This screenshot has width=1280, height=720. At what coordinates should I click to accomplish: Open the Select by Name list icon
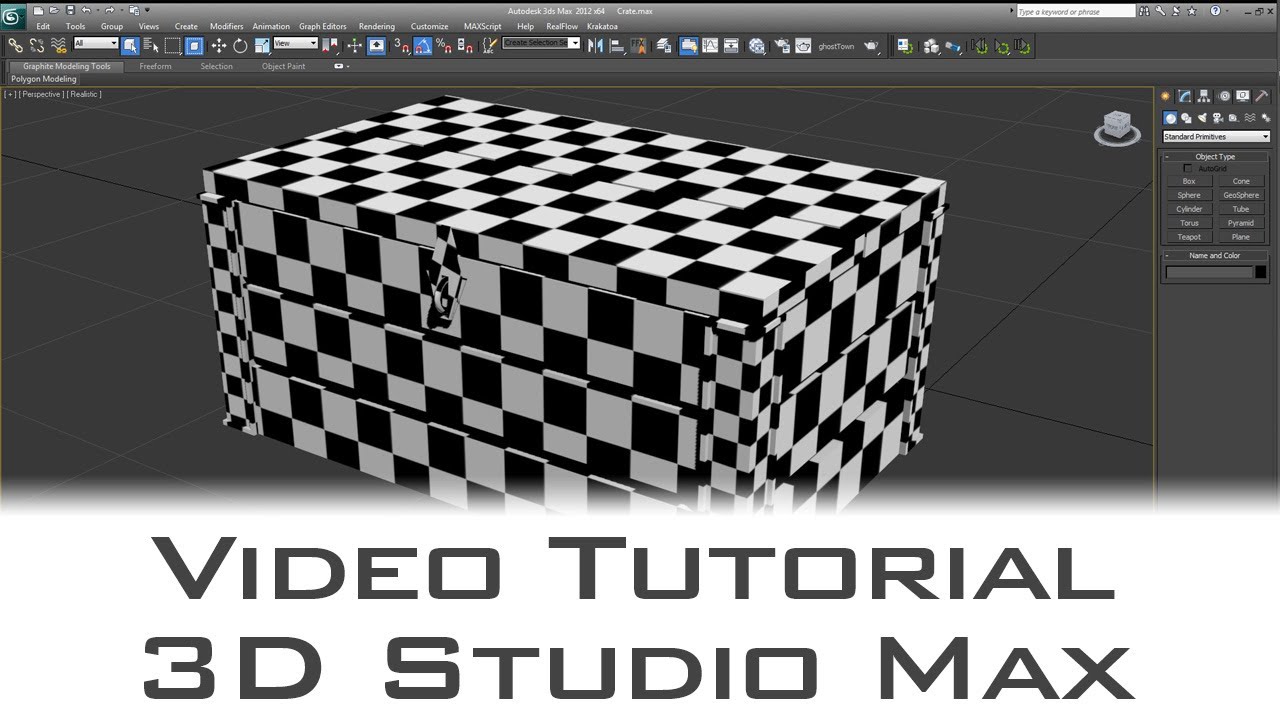[151, 45]
